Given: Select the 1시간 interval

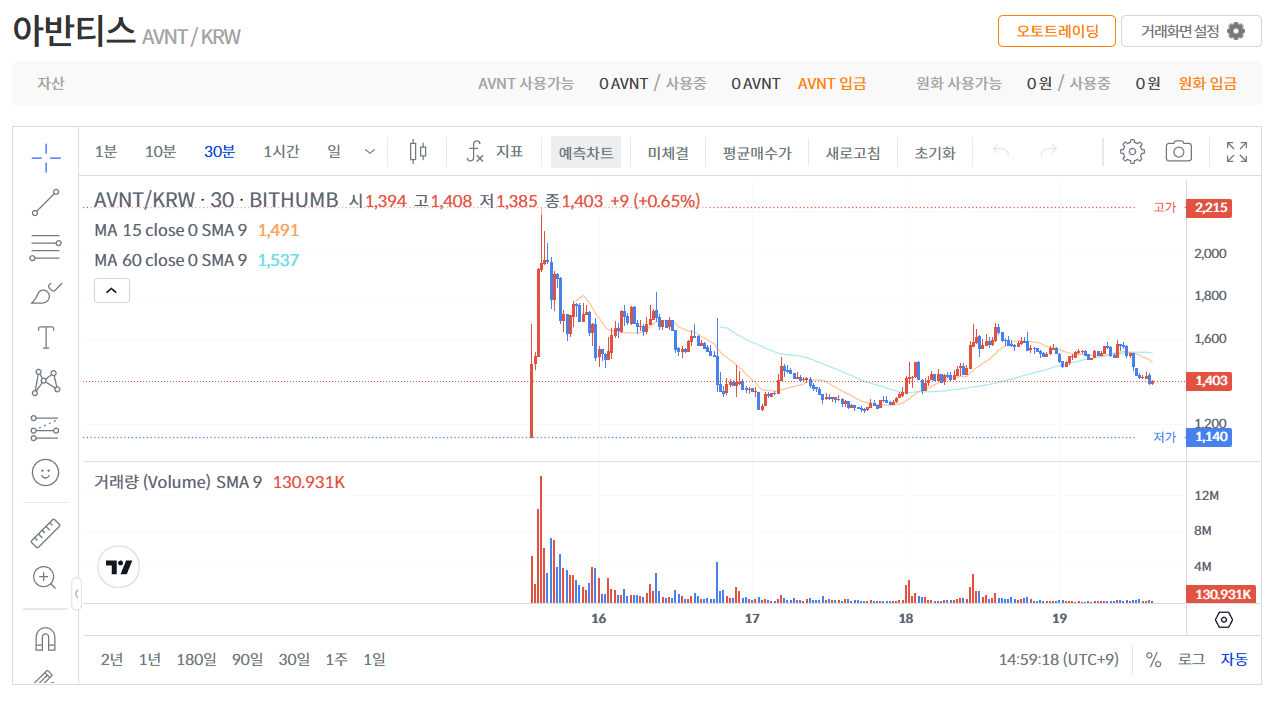Looking at the screenshot, I should pyautogui.click(x=281, y=152).
